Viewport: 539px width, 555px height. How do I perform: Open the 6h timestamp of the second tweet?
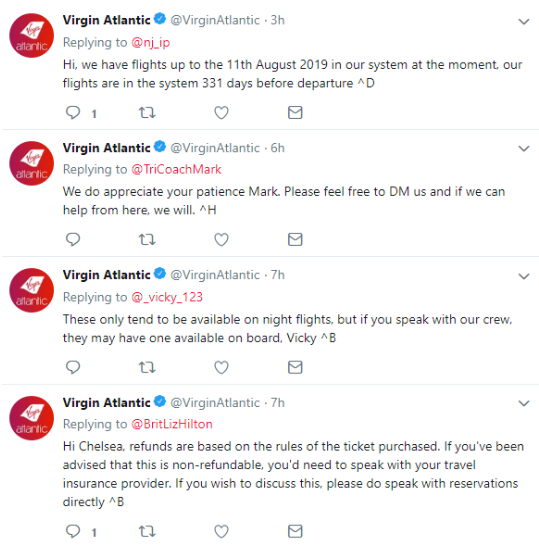[277, 148]
